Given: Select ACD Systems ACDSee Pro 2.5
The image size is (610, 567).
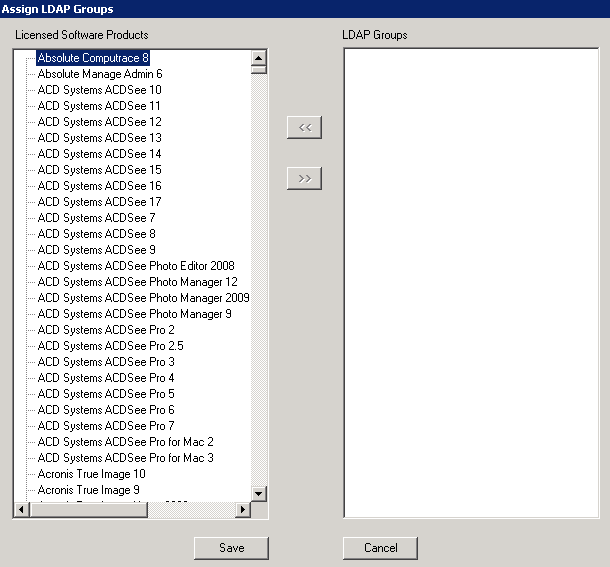Looking at the screenshot, I should pyautogui.click(x=110, y=346).
